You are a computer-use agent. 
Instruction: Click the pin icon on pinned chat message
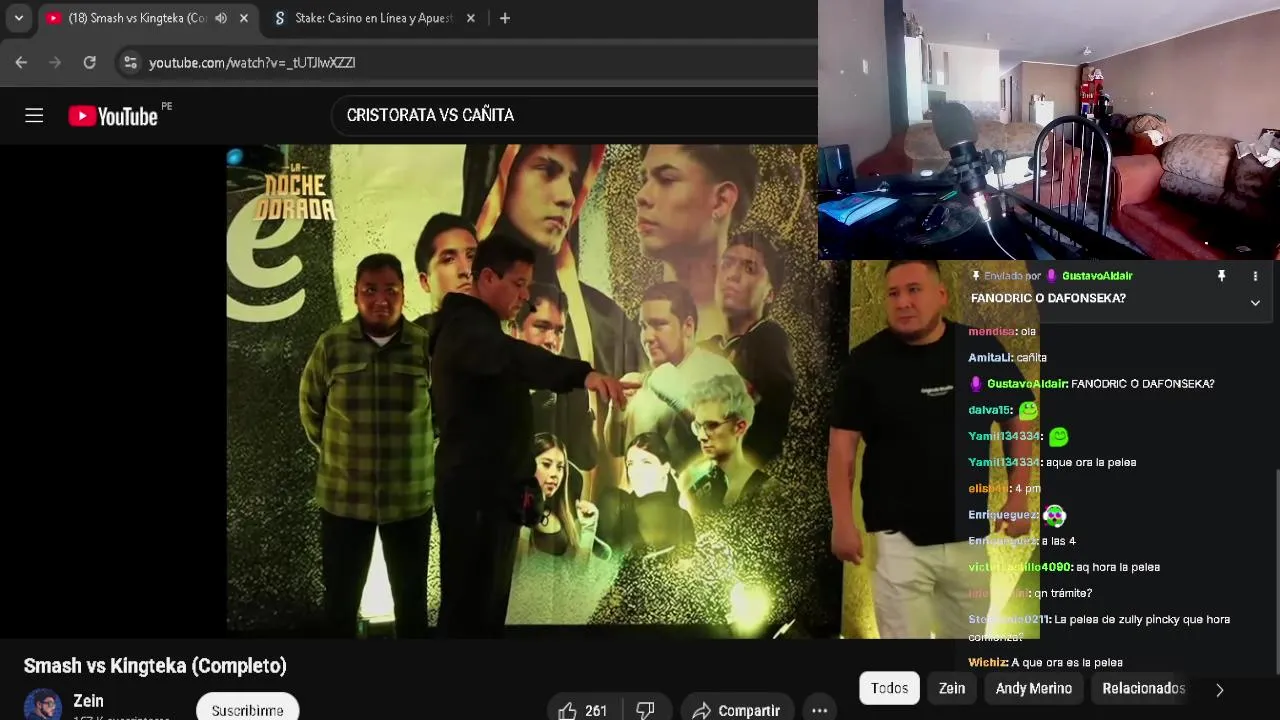tap(1221, 276)
